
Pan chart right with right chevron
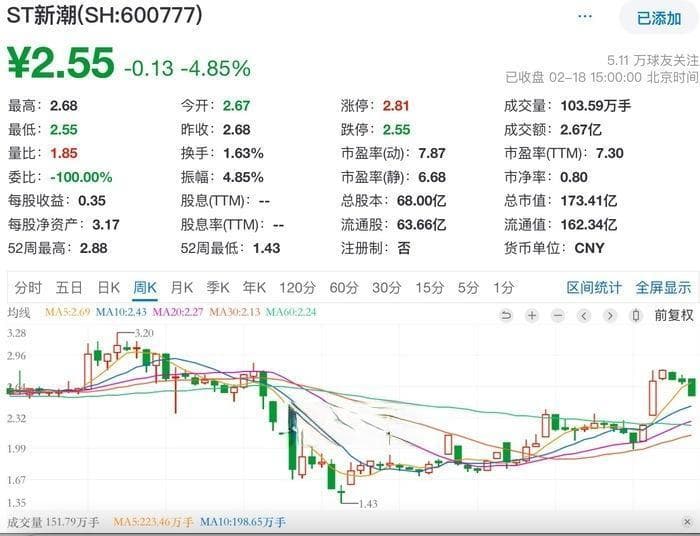(x=610, y=316)
